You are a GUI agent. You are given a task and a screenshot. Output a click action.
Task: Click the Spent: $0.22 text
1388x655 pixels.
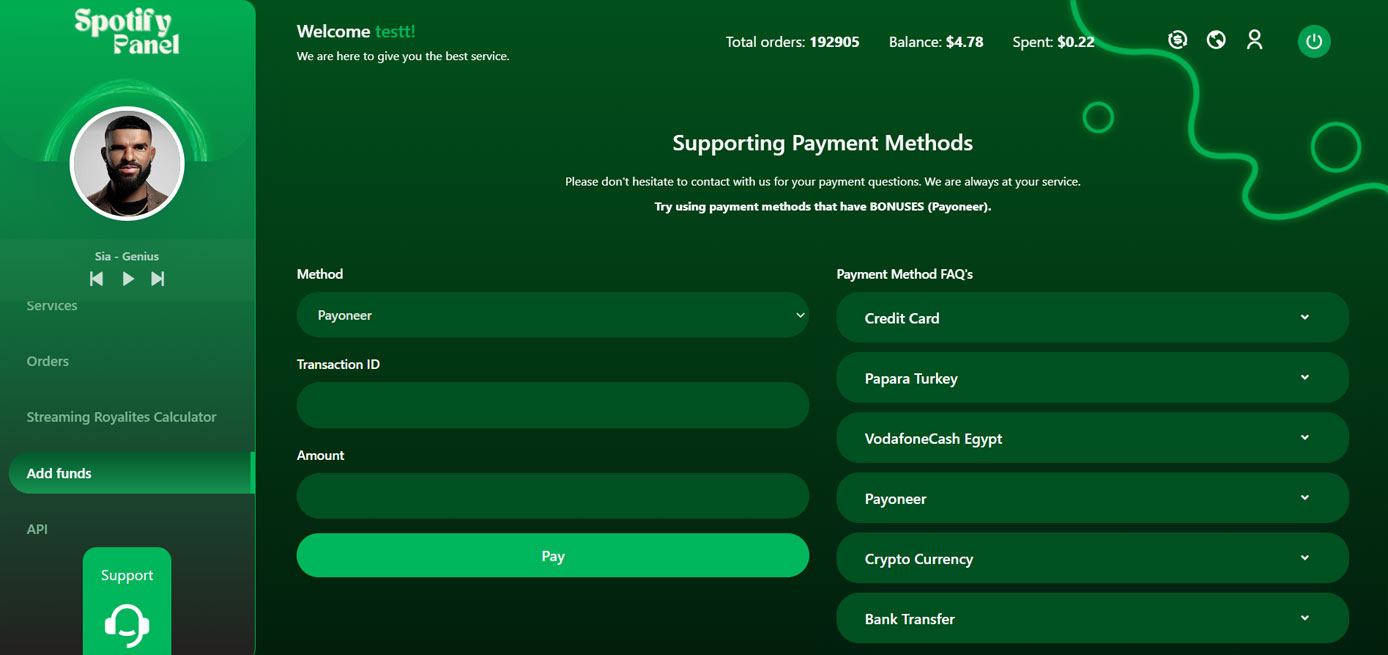1053,42
